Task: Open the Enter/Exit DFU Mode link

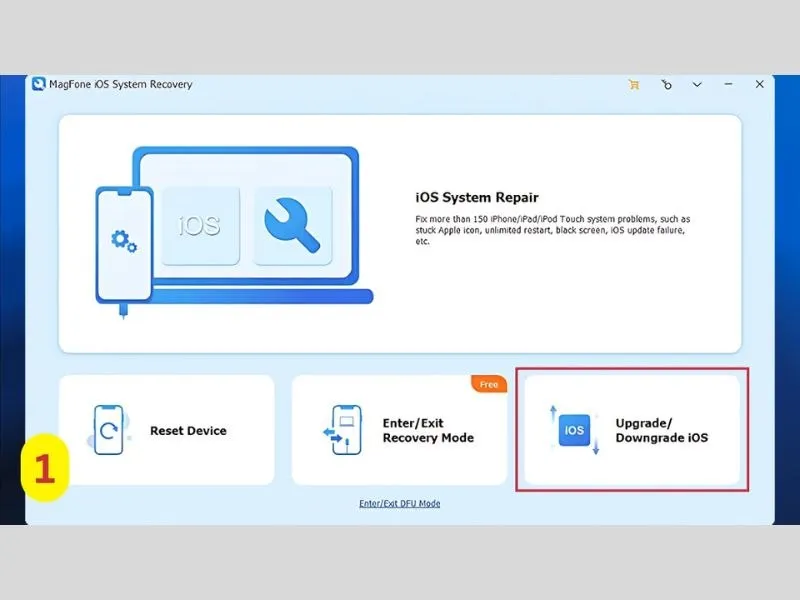Action: click(x=399, y=504)
